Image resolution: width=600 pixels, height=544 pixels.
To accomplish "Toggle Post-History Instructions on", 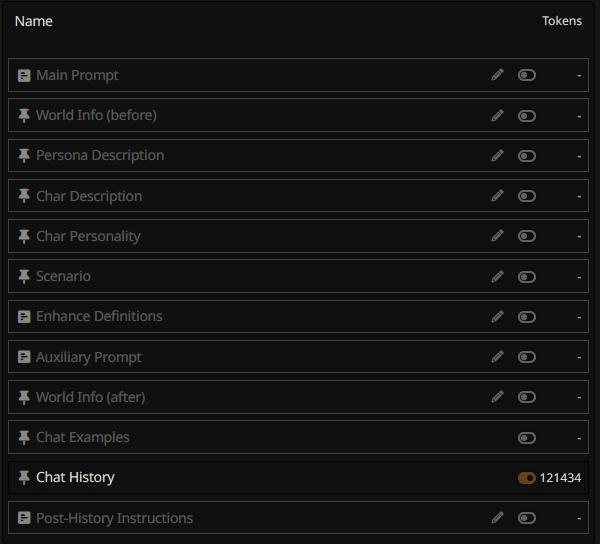I will [527, 518].
